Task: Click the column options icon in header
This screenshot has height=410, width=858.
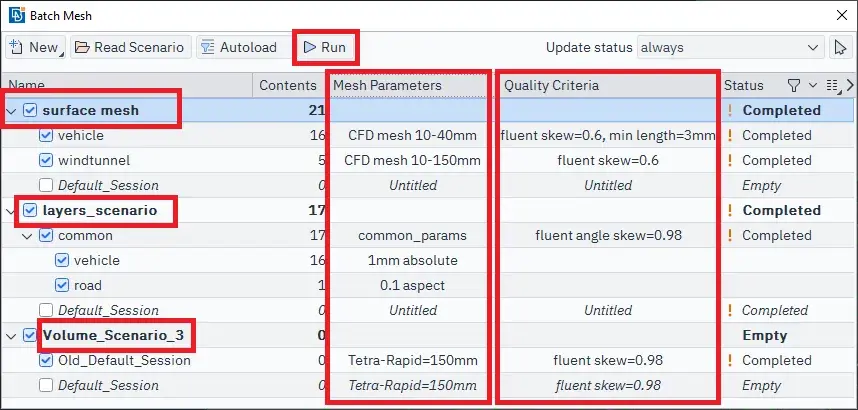Action: point(832,85)
